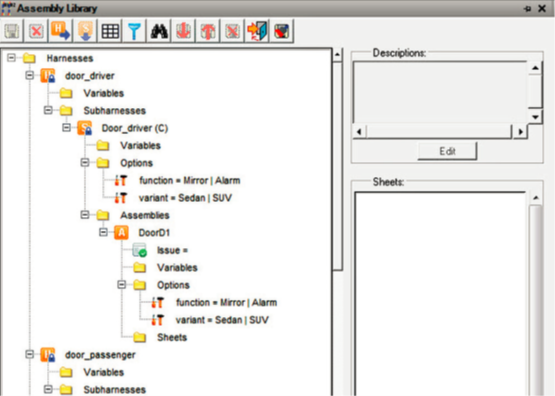Select 'variant = Sedan | SUV' under Door_driver (C) Options
Screen dimensions: 555x396
point(185,198)
